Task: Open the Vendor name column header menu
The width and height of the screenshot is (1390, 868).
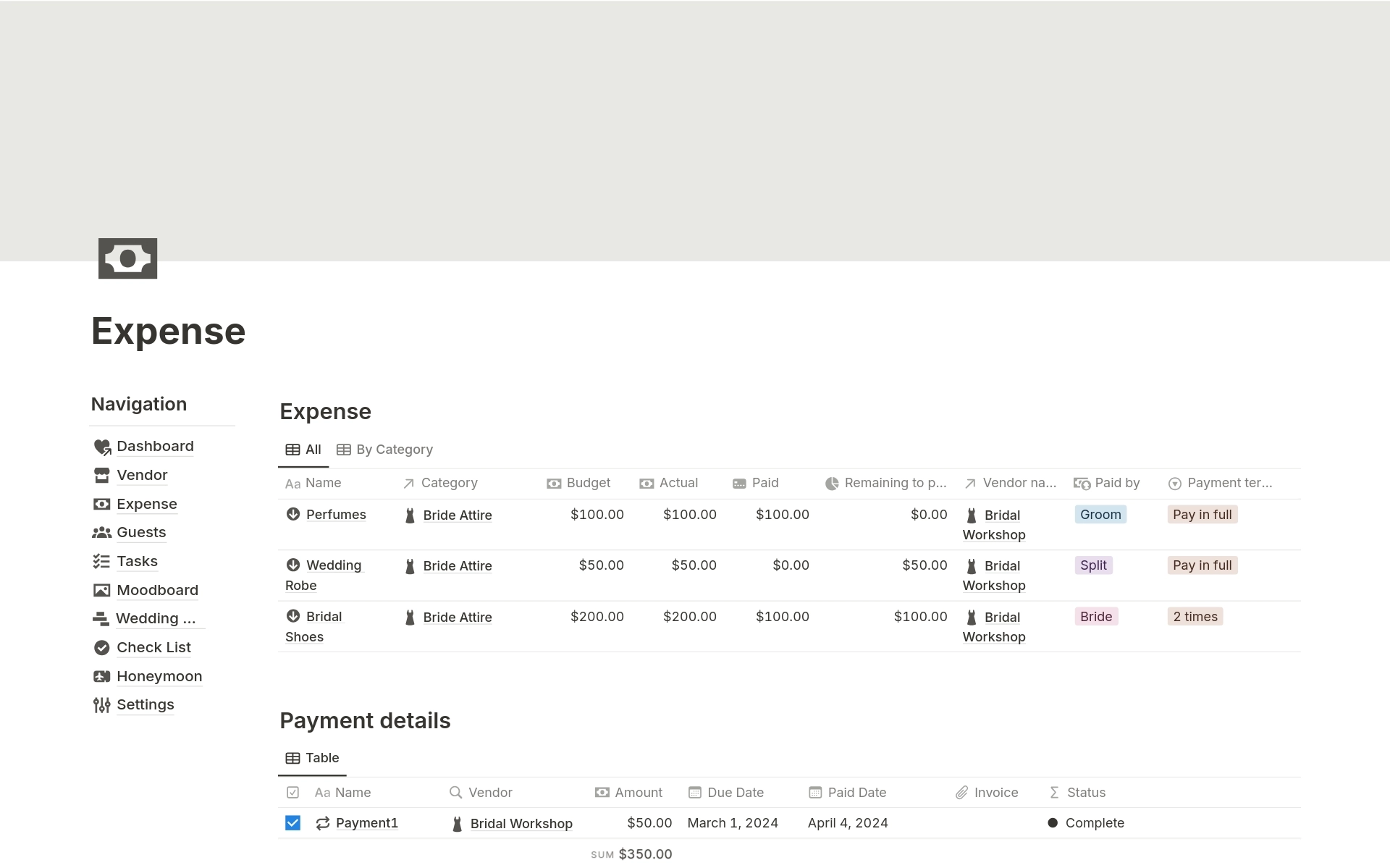Action: (1010, 484)
